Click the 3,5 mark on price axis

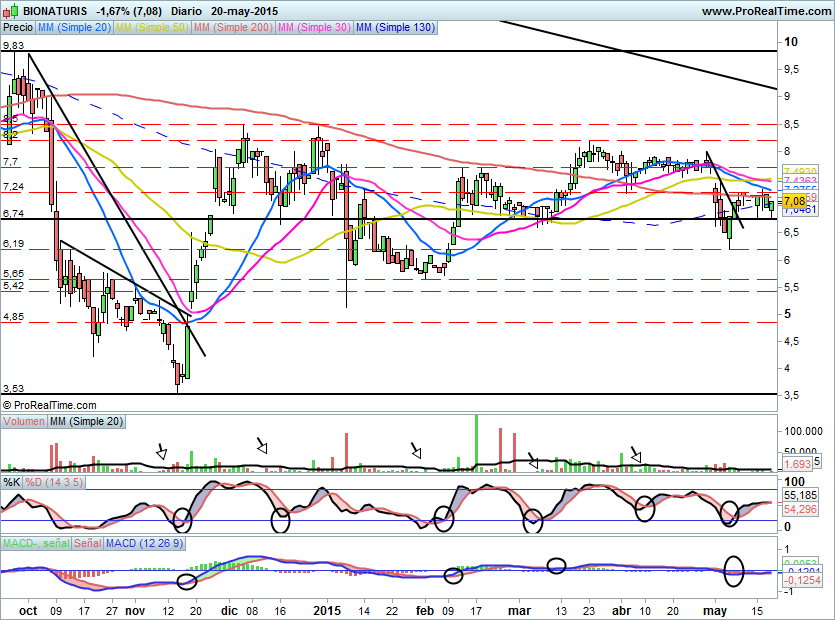point(791,395)
